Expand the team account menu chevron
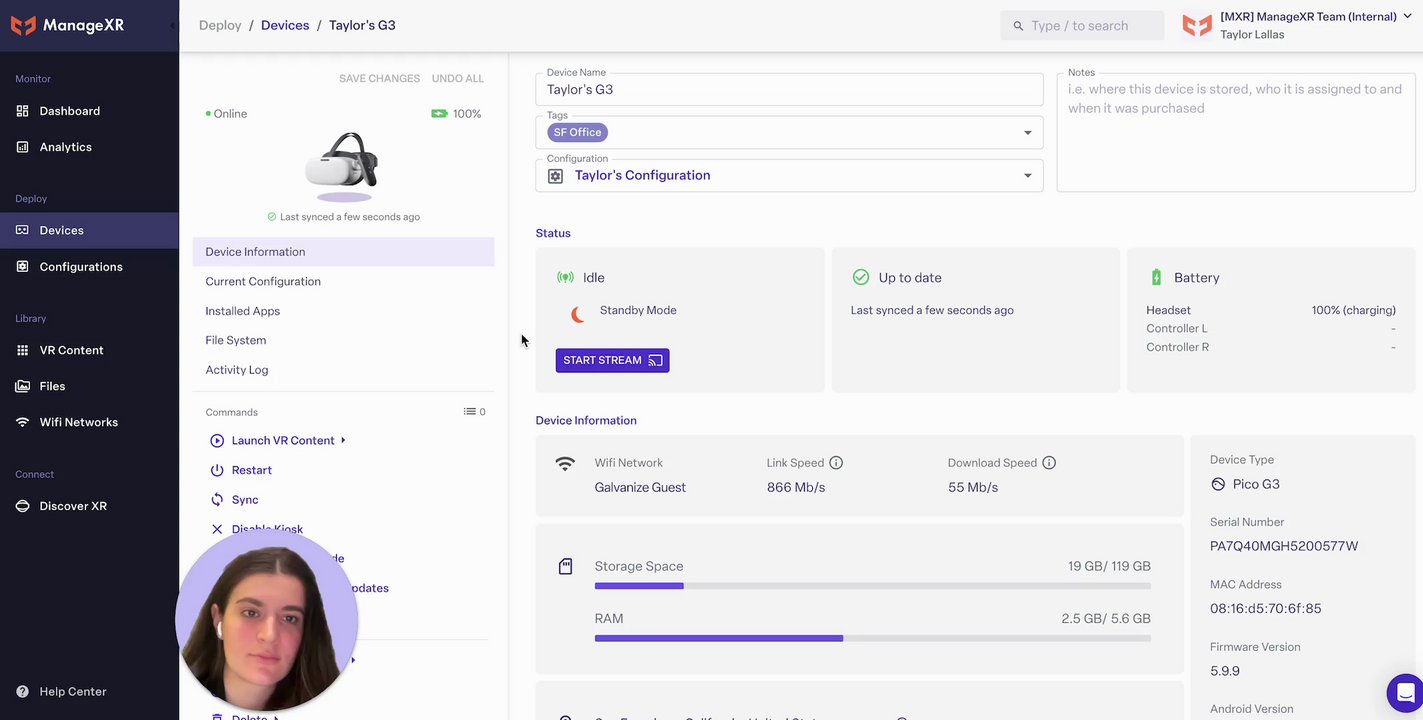This screenshot has height=720, width=1423. click(1408, 16)
